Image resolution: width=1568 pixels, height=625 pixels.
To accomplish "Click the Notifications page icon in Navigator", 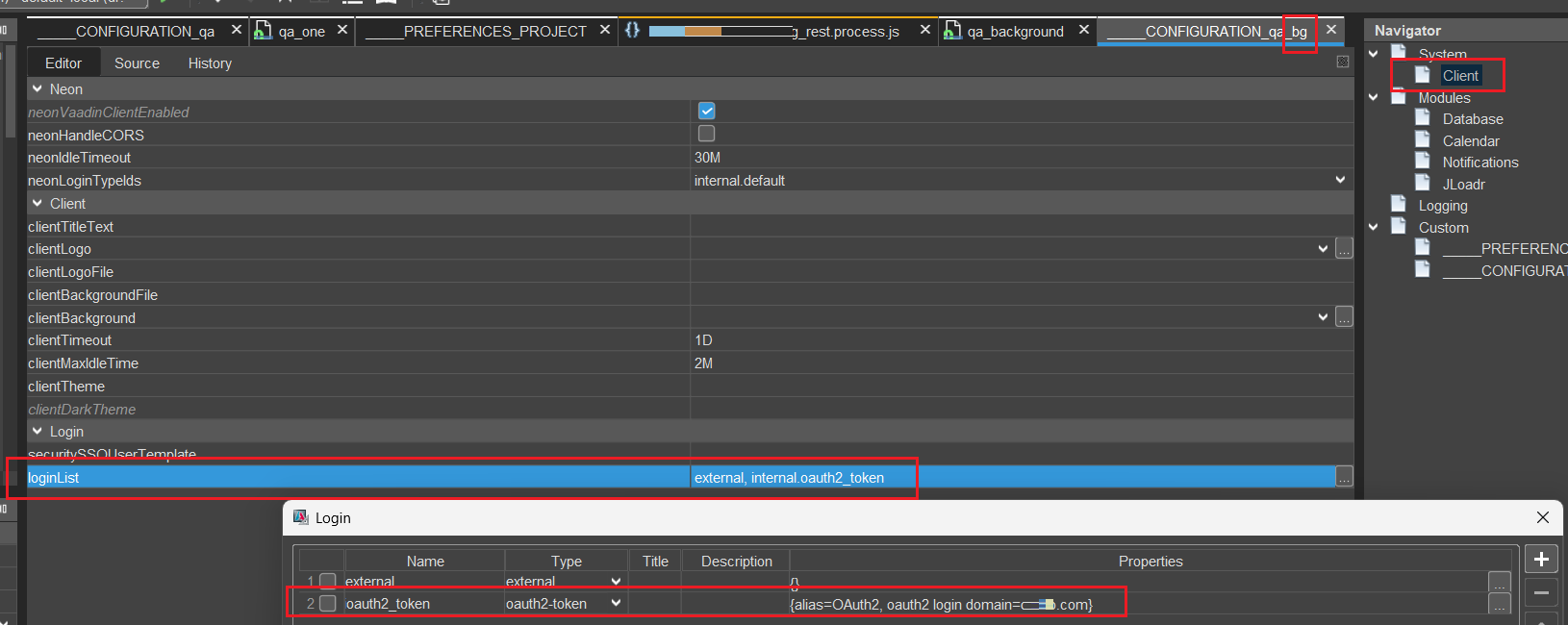I will point(1423,162).
